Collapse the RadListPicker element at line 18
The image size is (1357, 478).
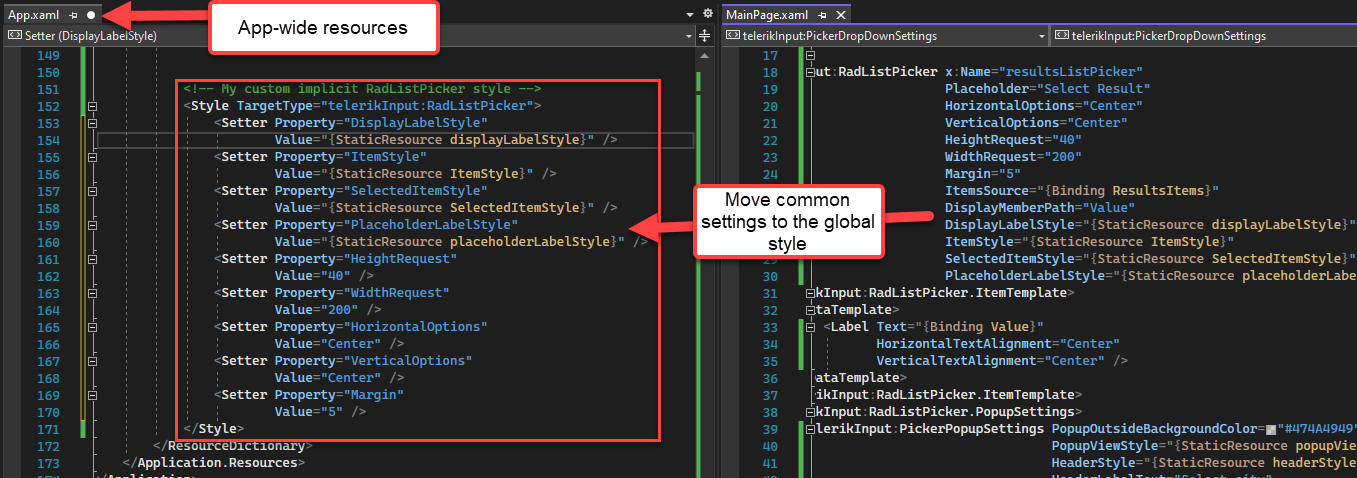[x=810, y=72]
